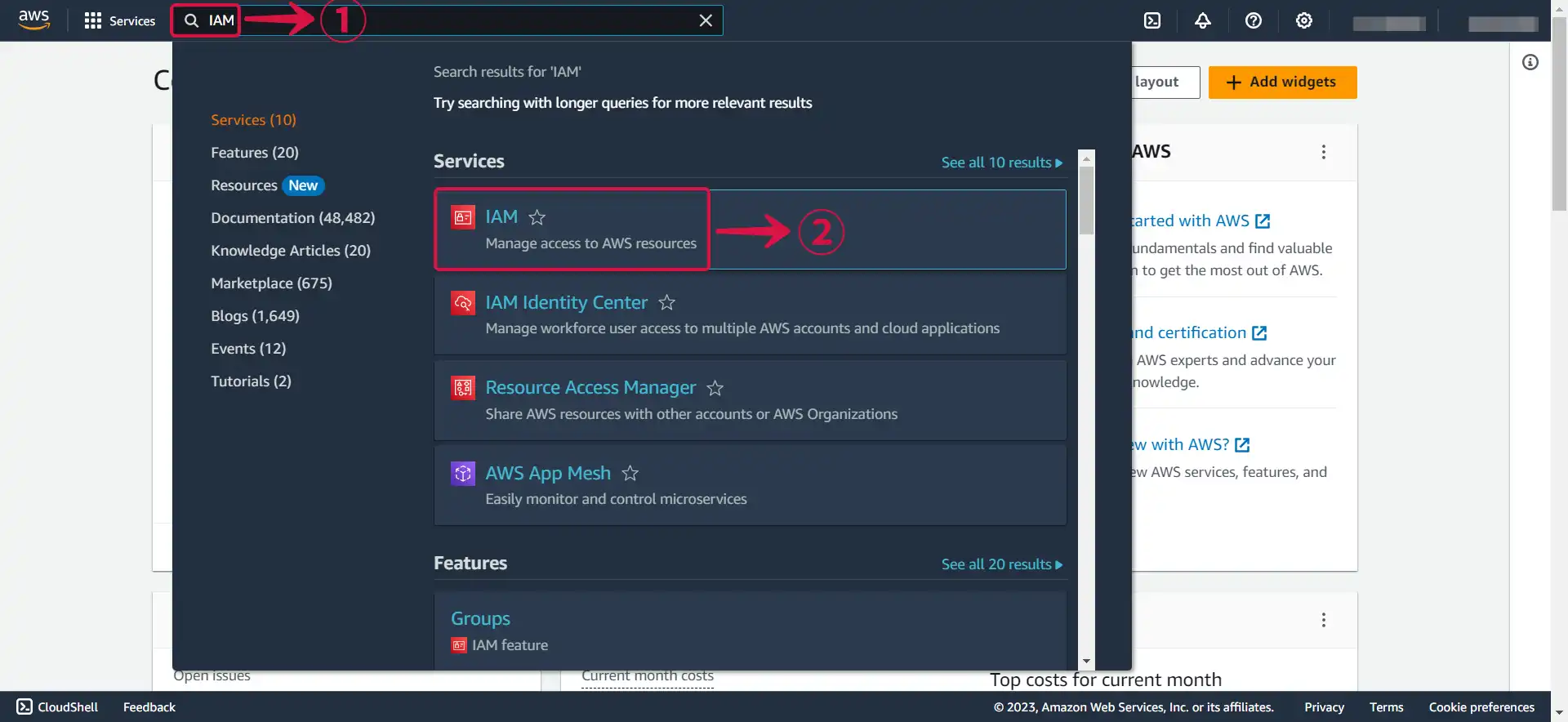Favorite IAM Identity Center with its star

click(x=666, y=303)
